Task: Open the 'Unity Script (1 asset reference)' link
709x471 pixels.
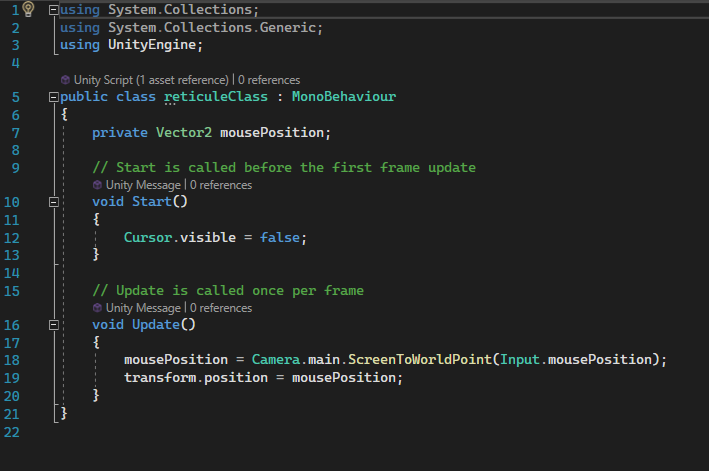Action: pos(150,79)
